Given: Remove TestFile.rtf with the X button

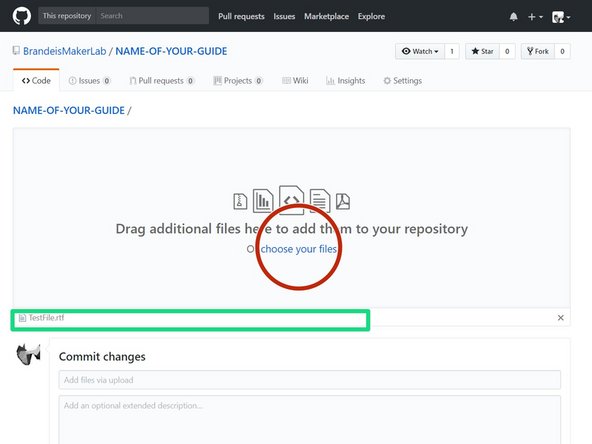Looking at the screenshot, I should click(x=561, y=318).
